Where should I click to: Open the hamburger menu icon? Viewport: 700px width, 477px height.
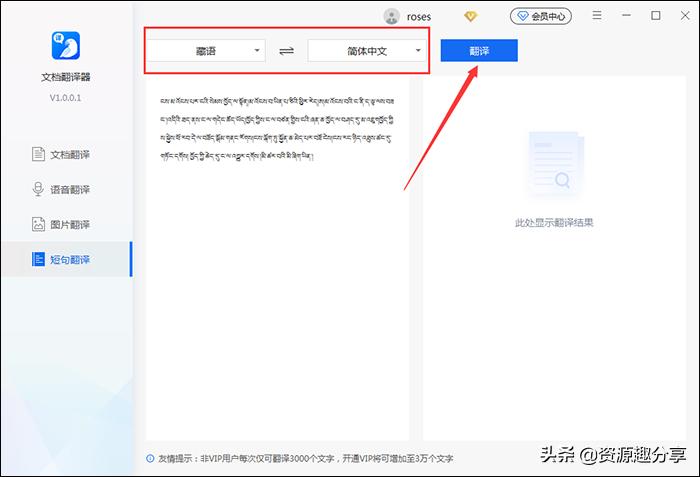coord(597,16)
